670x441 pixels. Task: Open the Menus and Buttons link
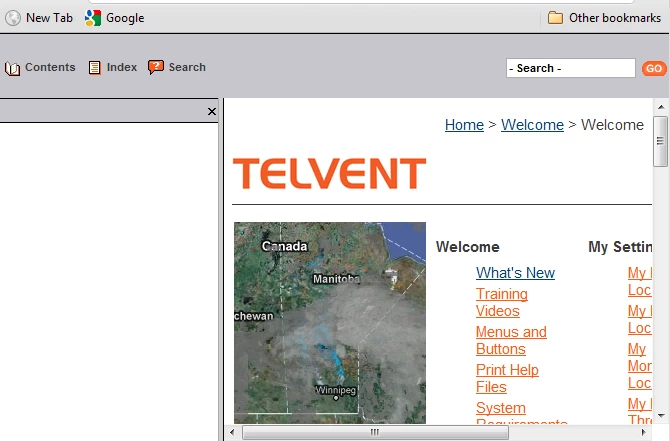tap(511, 341)
